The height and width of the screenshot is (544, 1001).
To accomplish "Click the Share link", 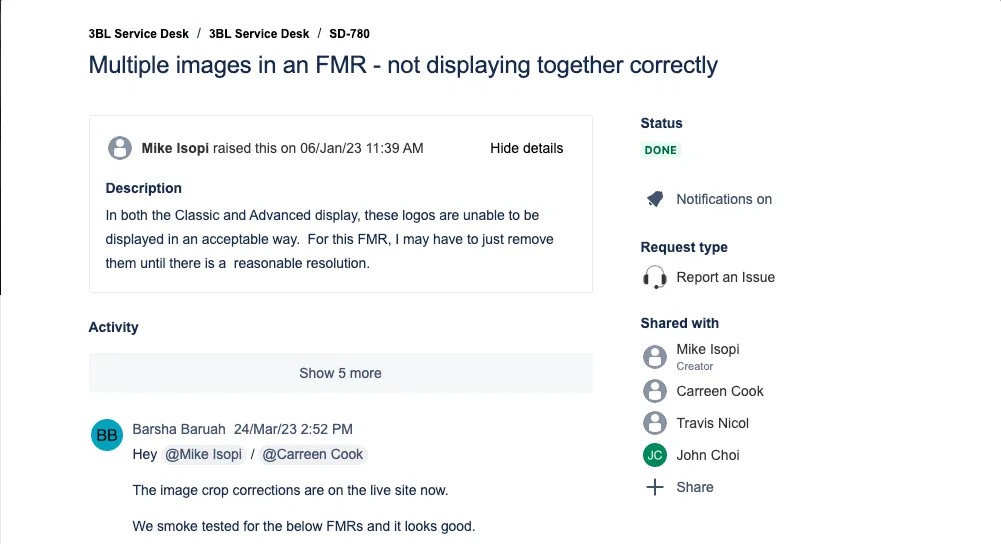I will [x=695, y=487].
